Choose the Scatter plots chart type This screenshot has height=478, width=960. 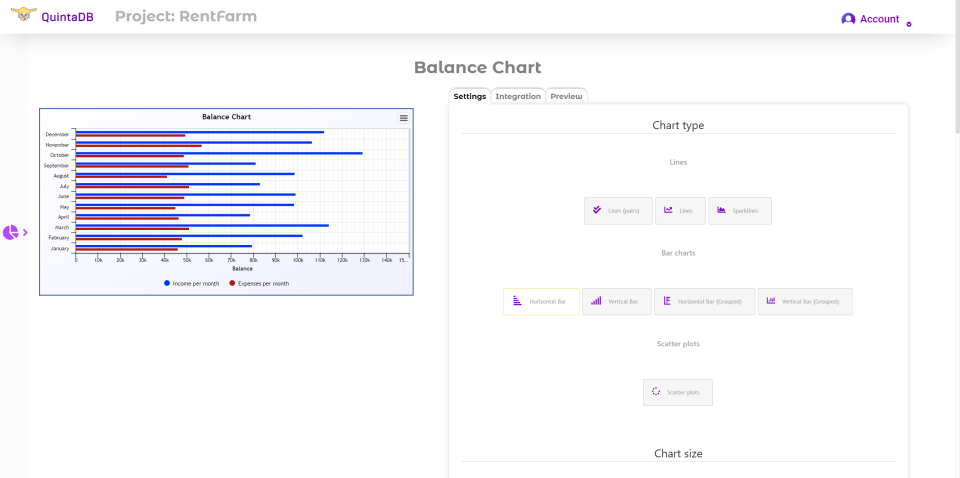[677, 392]
